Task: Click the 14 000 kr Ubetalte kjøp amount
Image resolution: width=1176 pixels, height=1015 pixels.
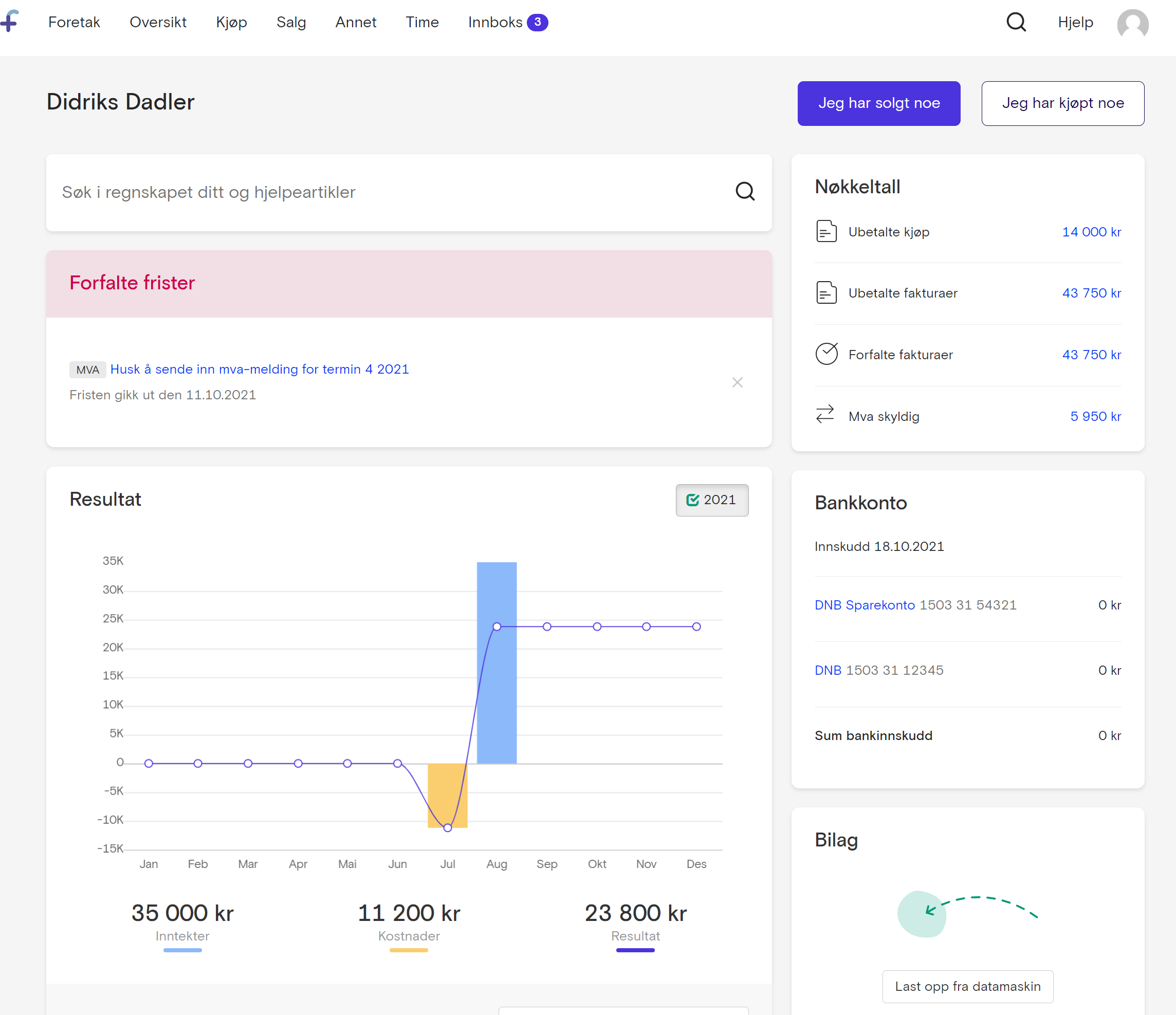Action: click(1091, 231)
